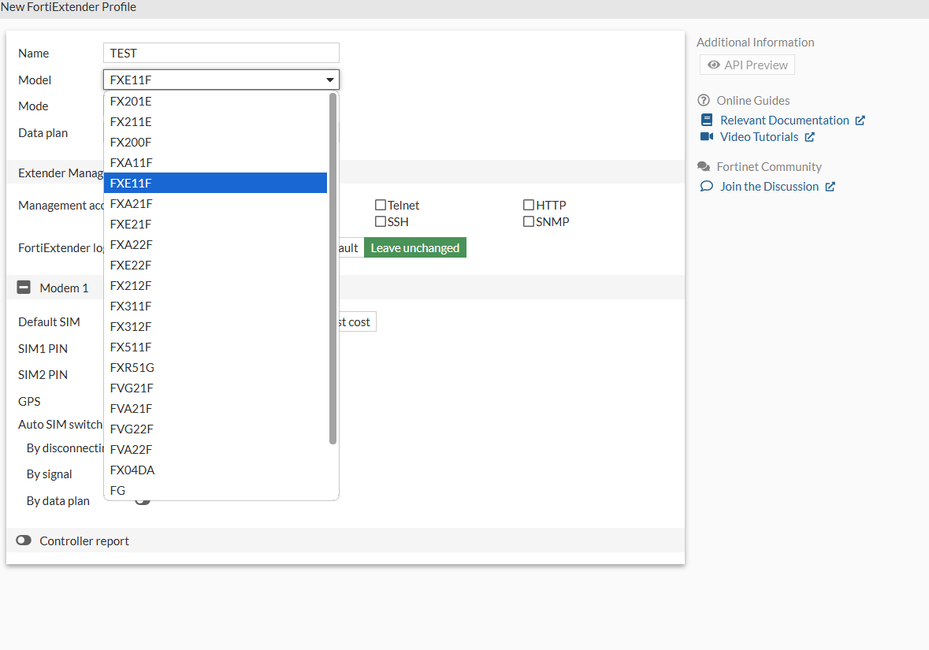Screen dimensions: 929x650
Task: Choose FX311F model option
Action: coord(215,306)
